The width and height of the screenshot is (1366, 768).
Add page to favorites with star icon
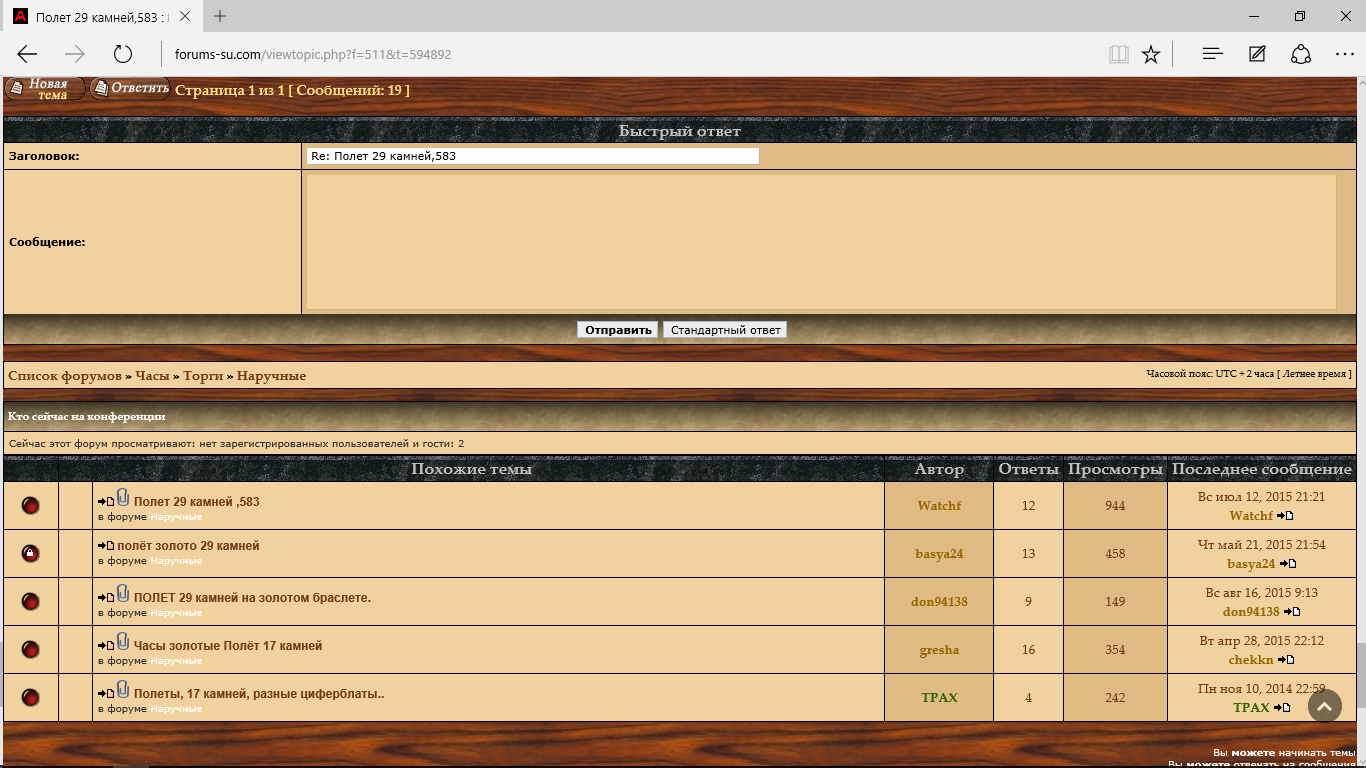[x=1151, y=54]
